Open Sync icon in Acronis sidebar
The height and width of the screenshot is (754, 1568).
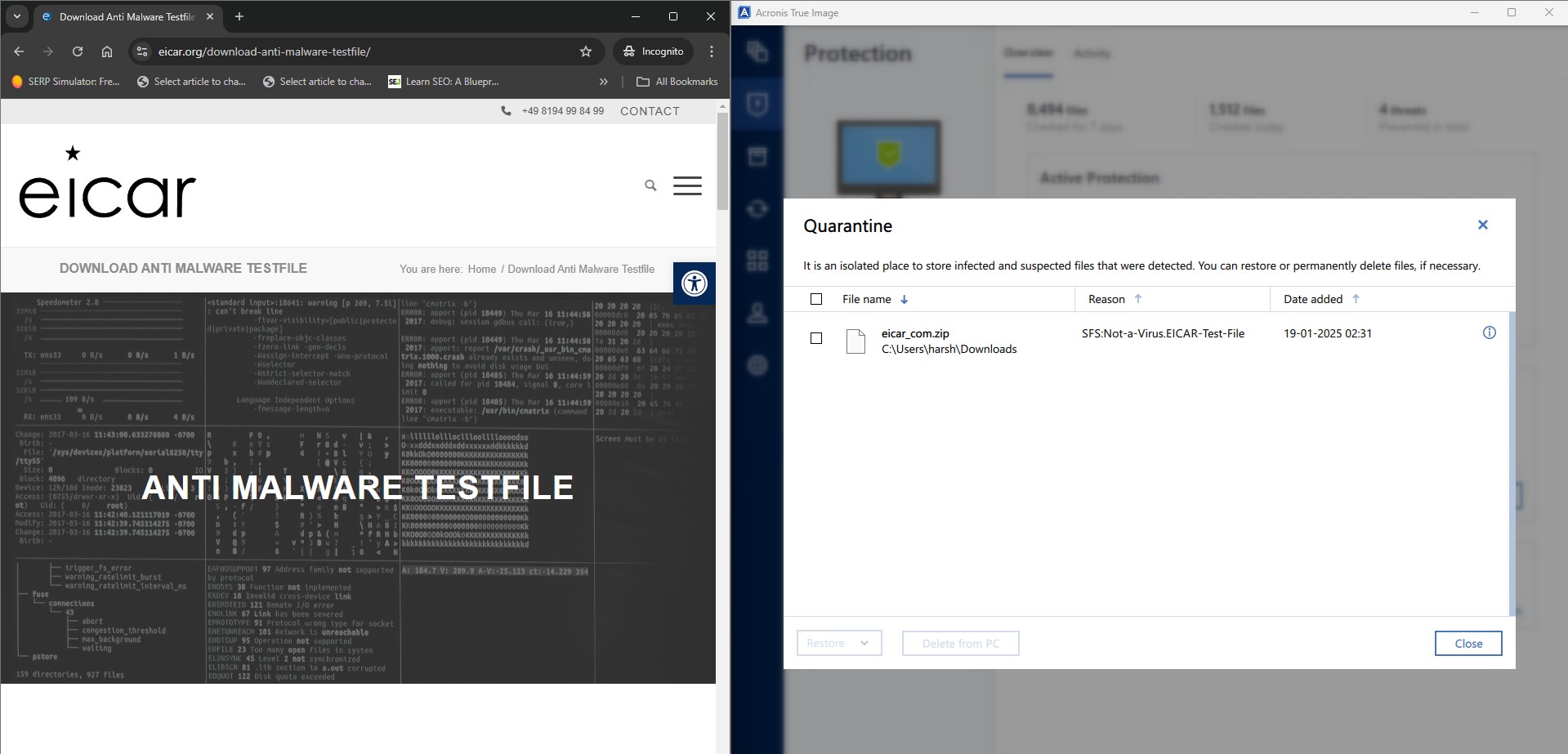click(x=757, y=208)
